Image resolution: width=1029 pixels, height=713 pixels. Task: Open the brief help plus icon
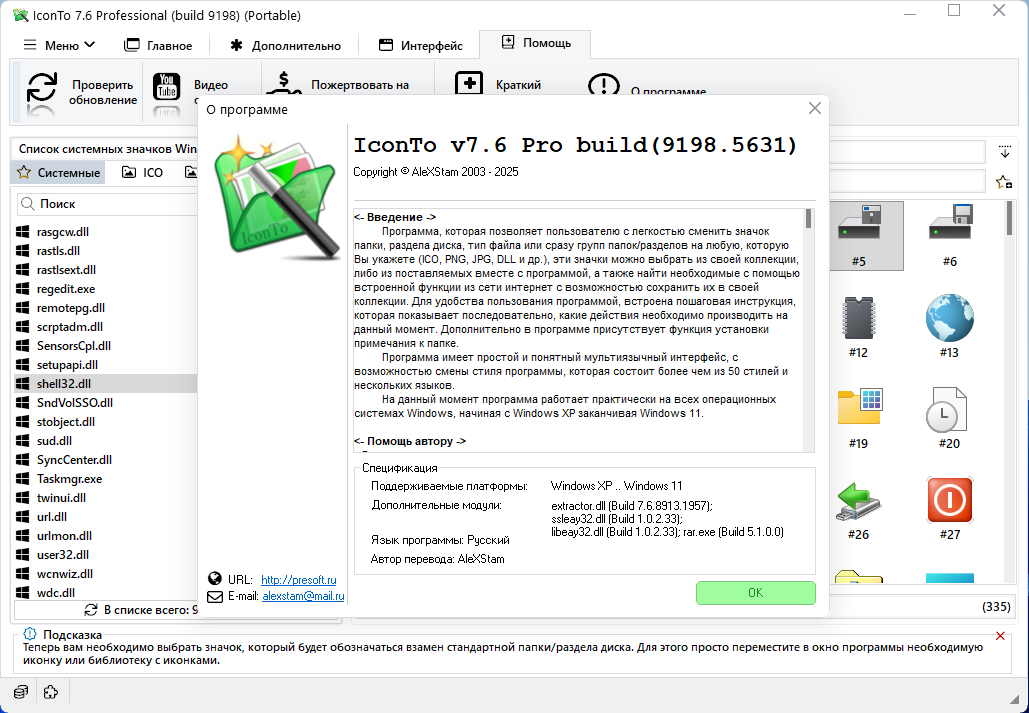coord(469,83)
